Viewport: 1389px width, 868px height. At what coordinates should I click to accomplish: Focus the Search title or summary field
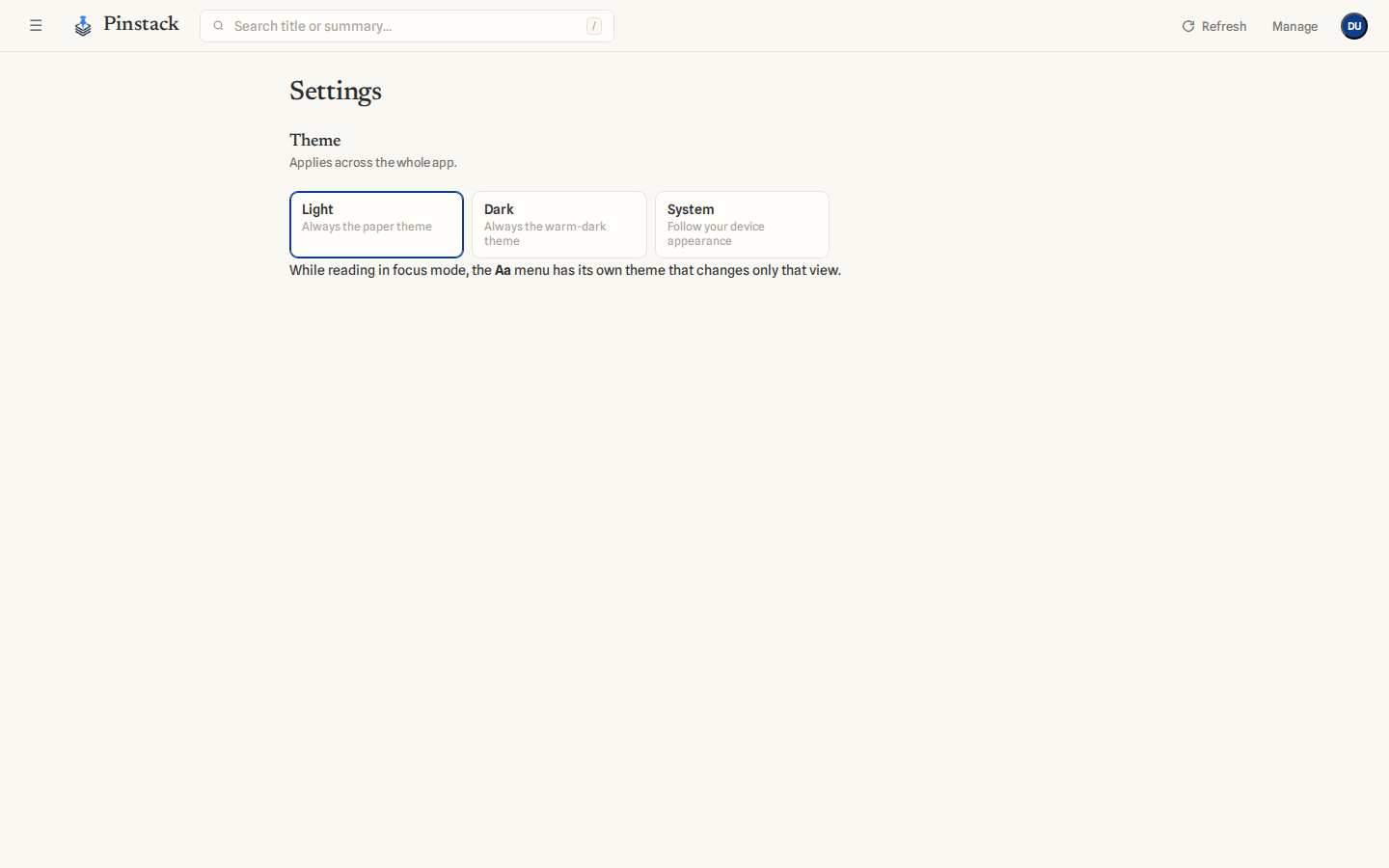[406, 26]
